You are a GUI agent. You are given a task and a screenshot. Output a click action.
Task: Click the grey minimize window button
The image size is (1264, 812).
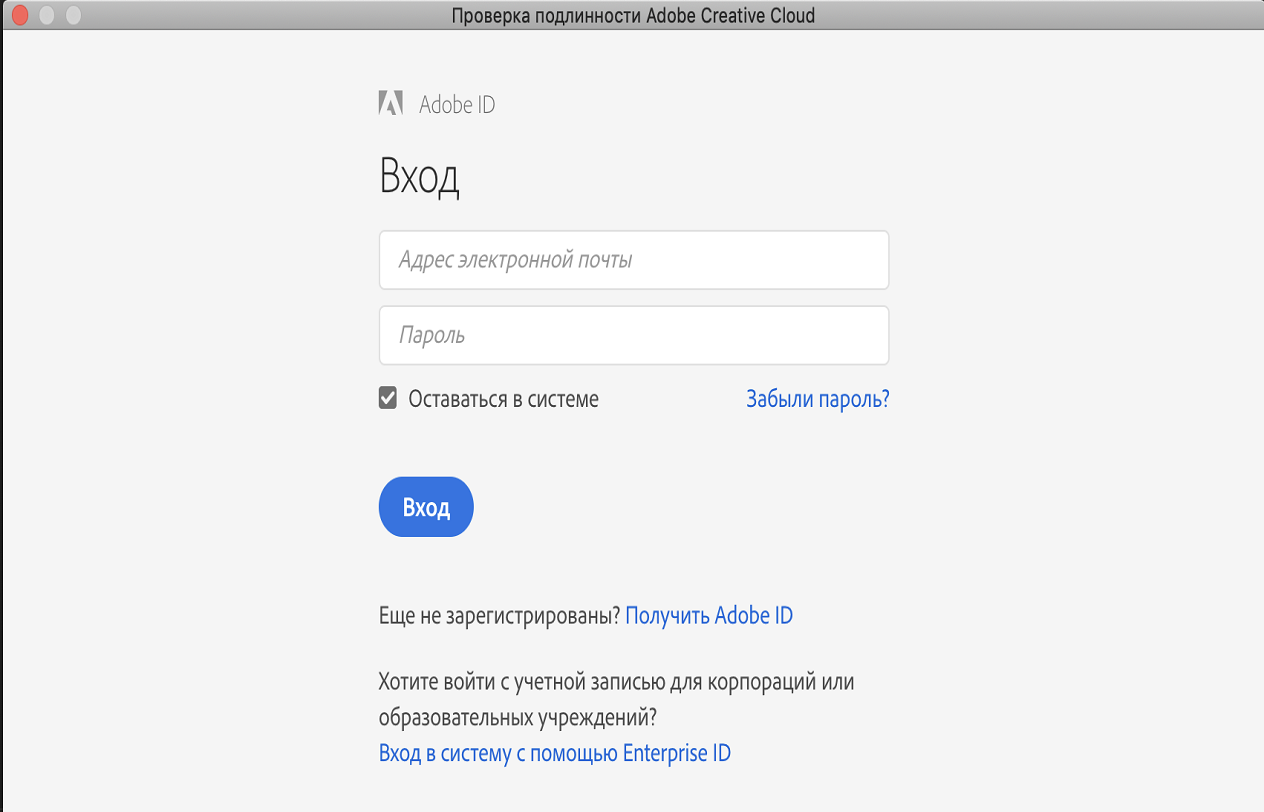[x=46, y=15]
